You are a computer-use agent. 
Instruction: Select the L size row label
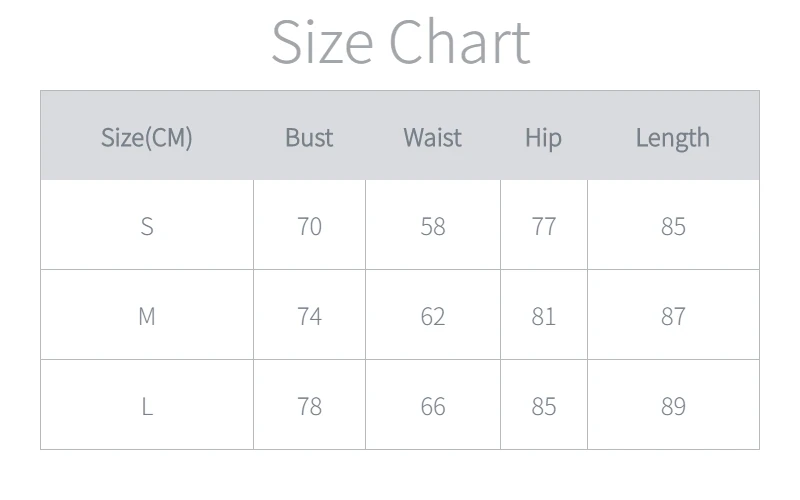147,406
